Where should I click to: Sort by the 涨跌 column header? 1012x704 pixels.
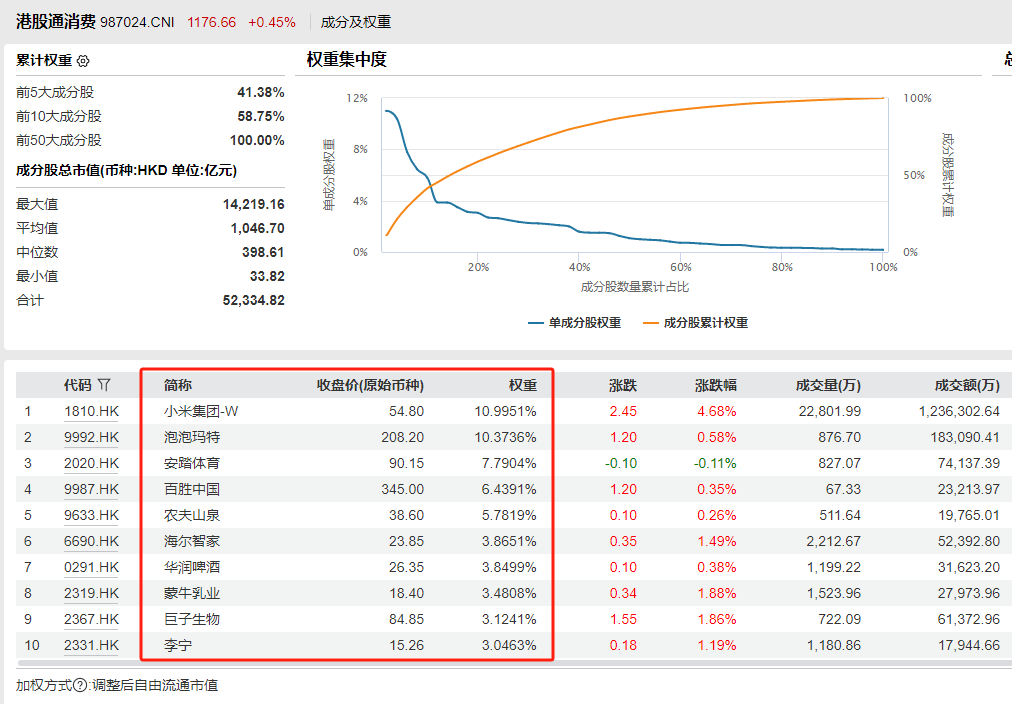[623, 385]
